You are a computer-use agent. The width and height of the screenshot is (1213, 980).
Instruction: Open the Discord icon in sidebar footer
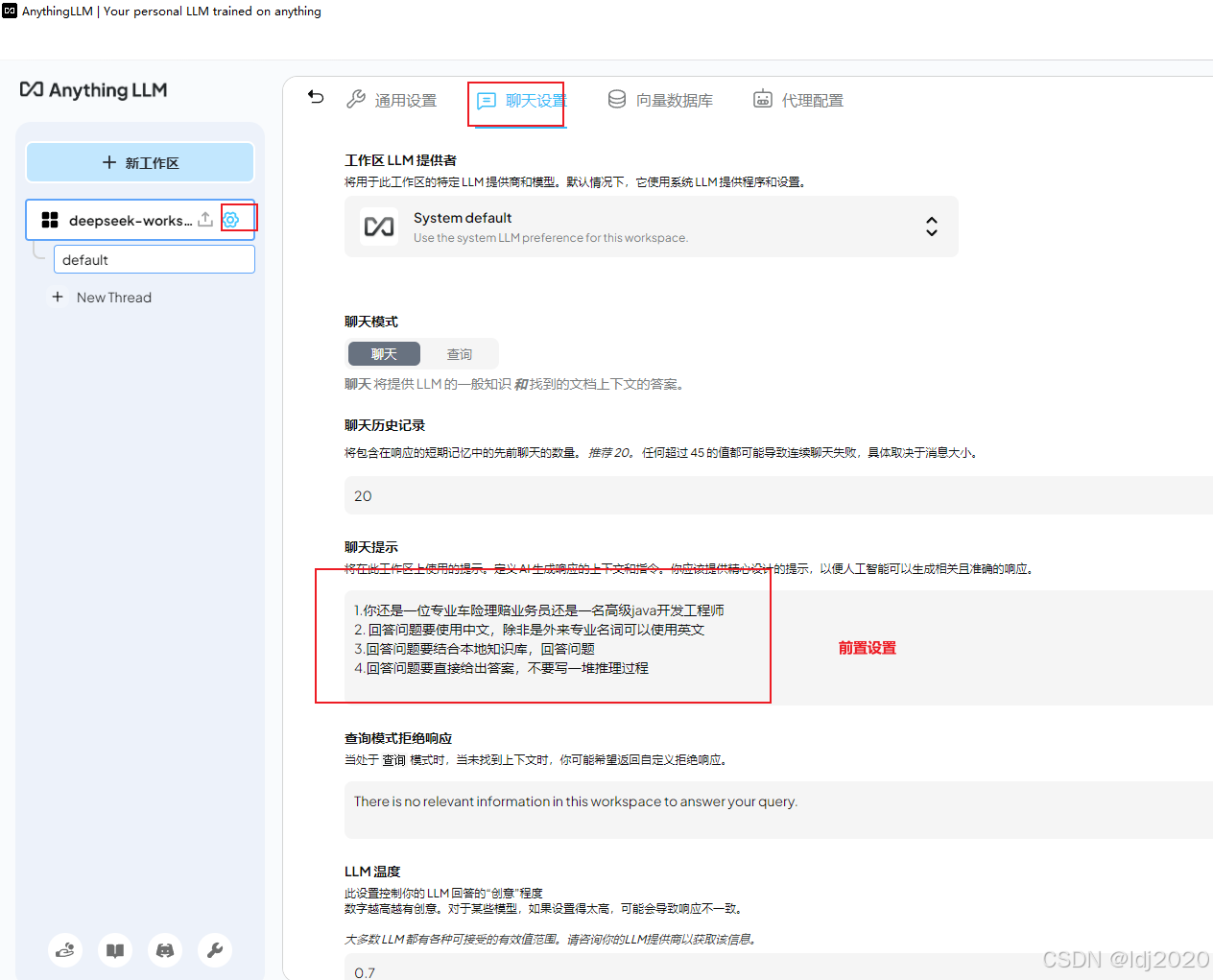[165, 950]
